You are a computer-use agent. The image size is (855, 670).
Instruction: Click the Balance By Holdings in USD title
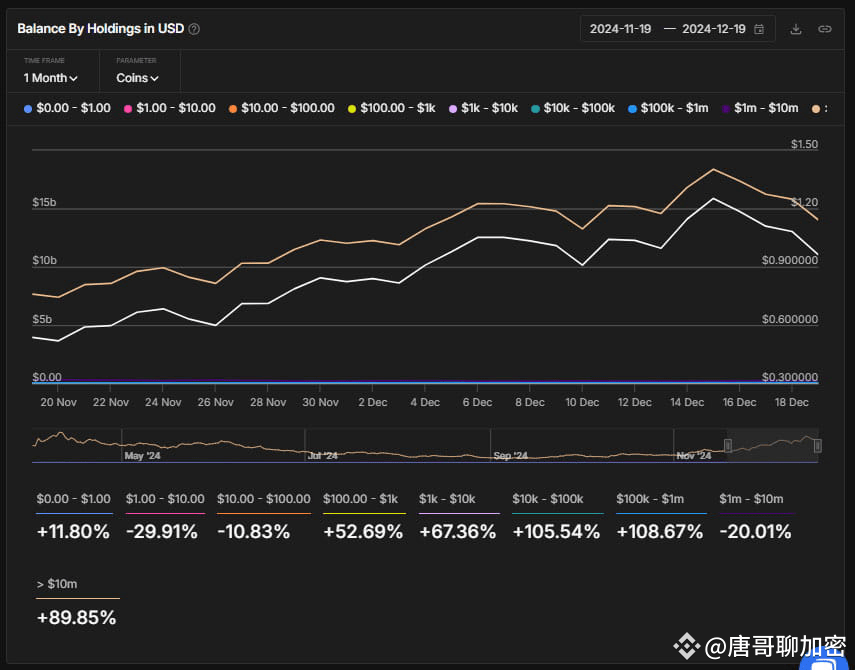coord(100,29)
